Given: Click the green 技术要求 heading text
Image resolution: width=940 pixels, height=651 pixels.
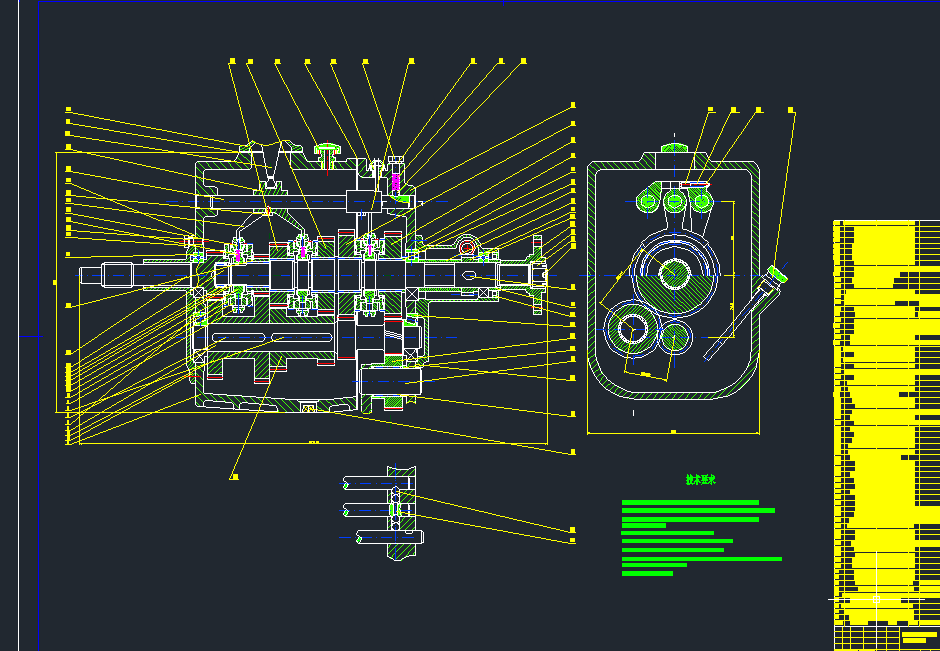Looking at the screenshot, I should pos(700,480).
